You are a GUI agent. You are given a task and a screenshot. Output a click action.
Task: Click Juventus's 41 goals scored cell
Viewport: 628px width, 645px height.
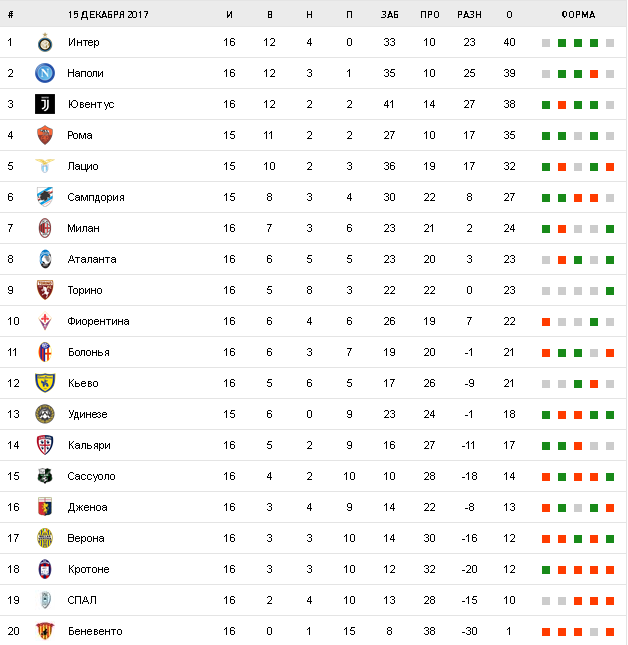point(389,104)
